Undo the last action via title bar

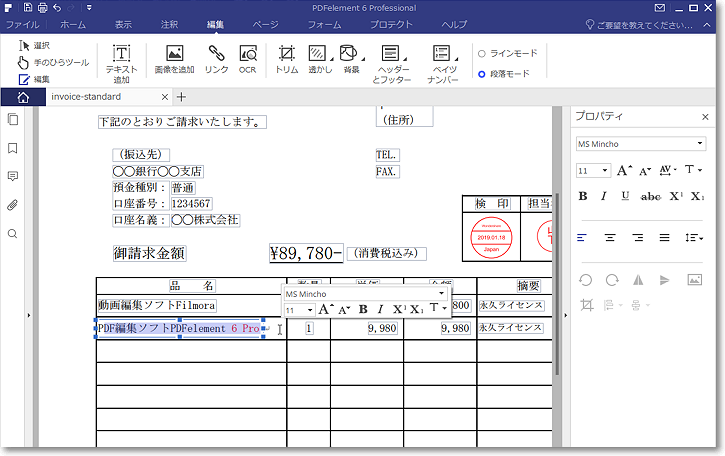pyautogui.click(x=57, y=7)
